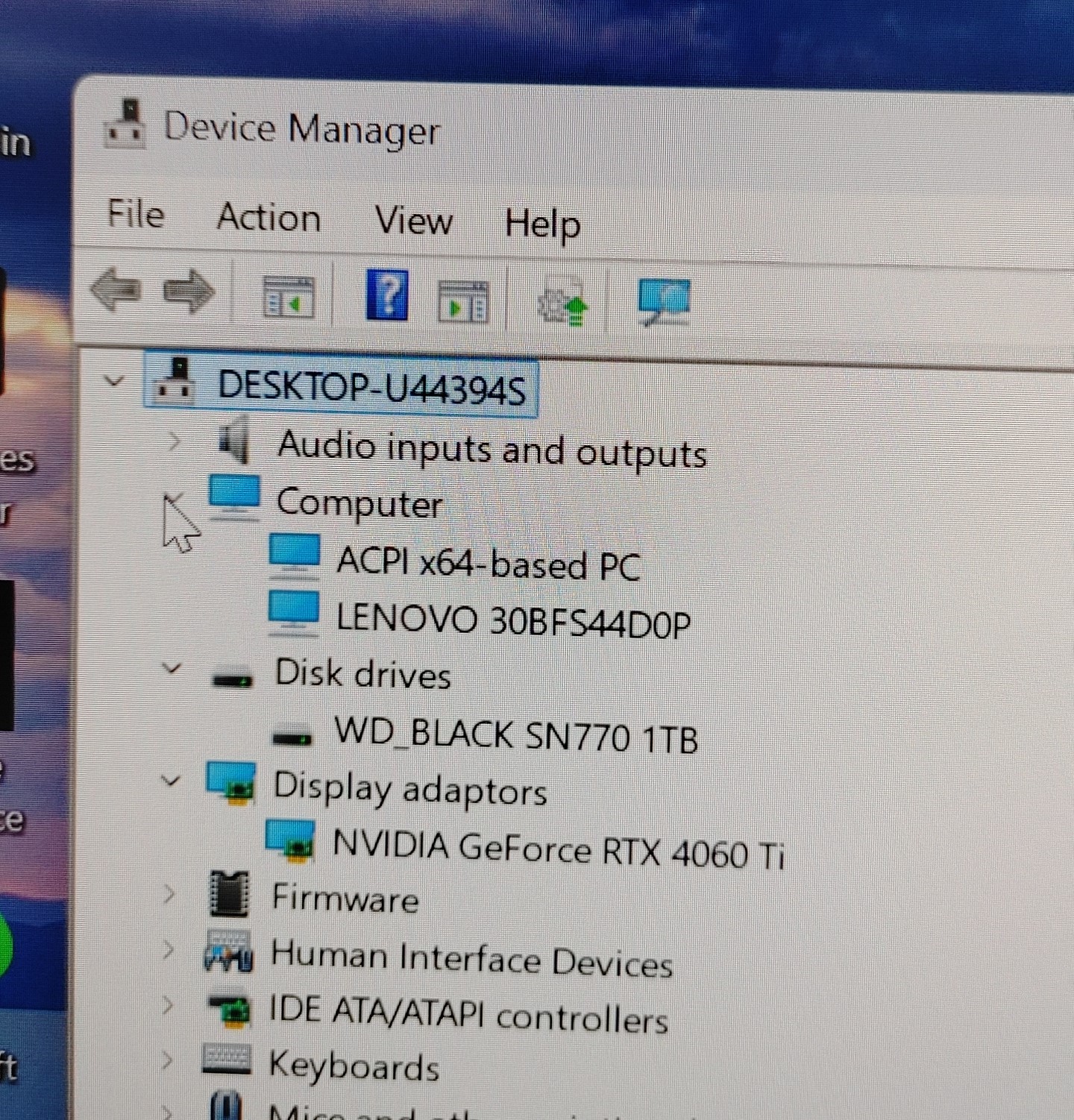Click the monitor icon next to LENOVO 30BFS44D0P
Image resolution: width=1074 pixels, height=1120 pixels.
point(293,614)
